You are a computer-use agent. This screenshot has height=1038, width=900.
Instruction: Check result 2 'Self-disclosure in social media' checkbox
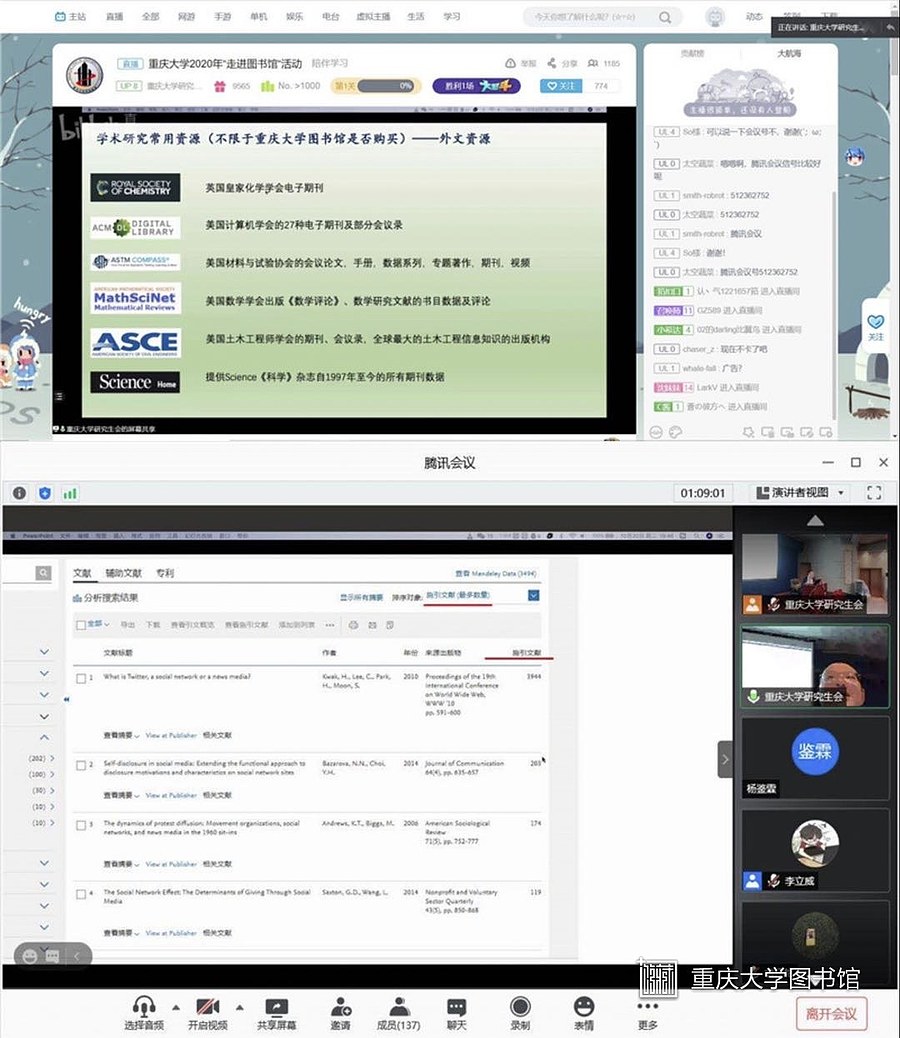[81, 765]
